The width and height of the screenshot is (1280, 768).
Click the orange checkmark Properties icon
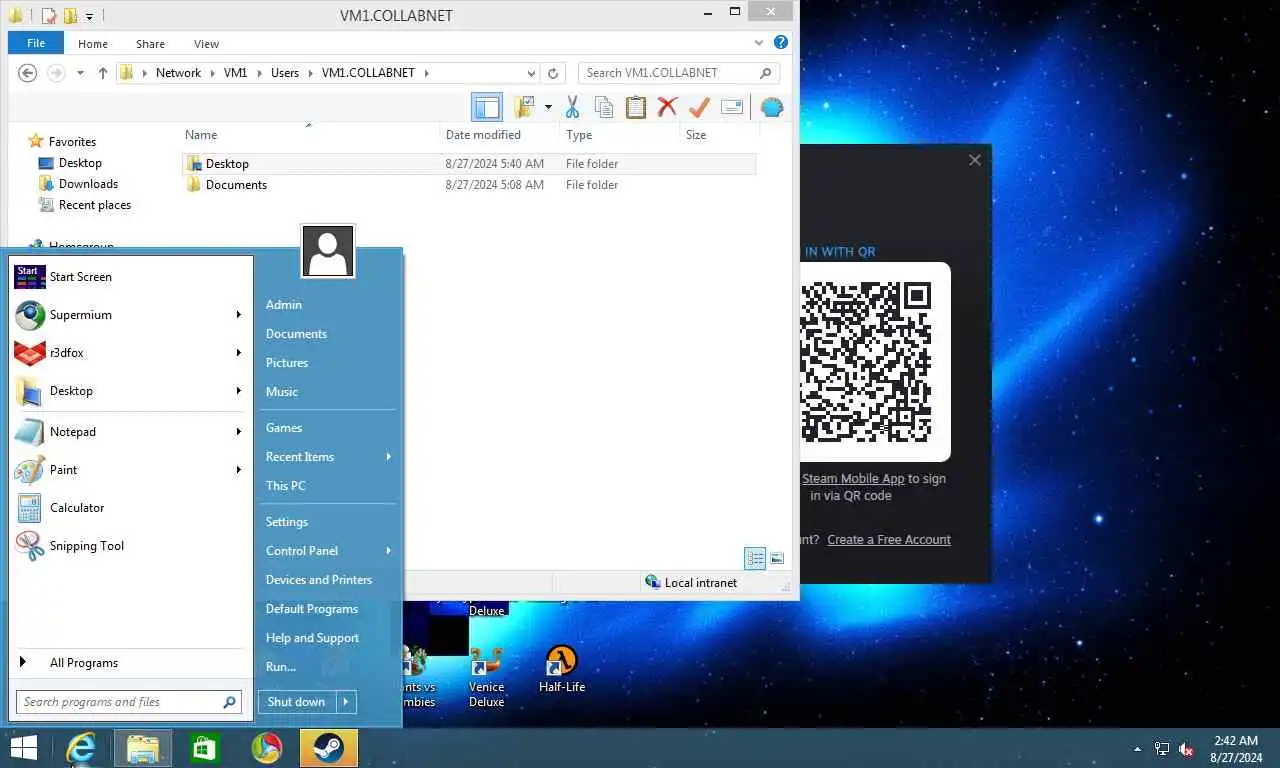(x=699, y=107)
